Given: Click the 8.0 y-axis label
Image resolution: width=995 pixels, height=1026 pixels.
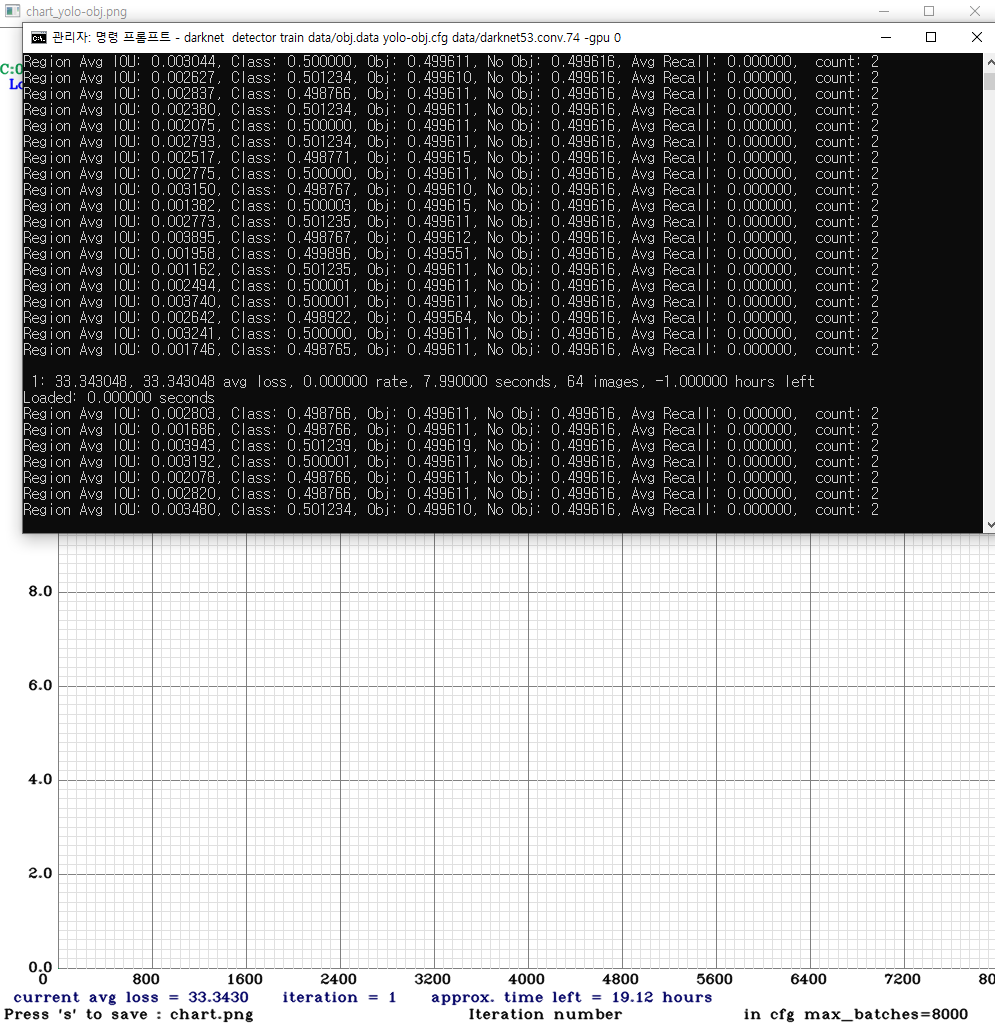Looking at the screenshot, I should (40, 592).
